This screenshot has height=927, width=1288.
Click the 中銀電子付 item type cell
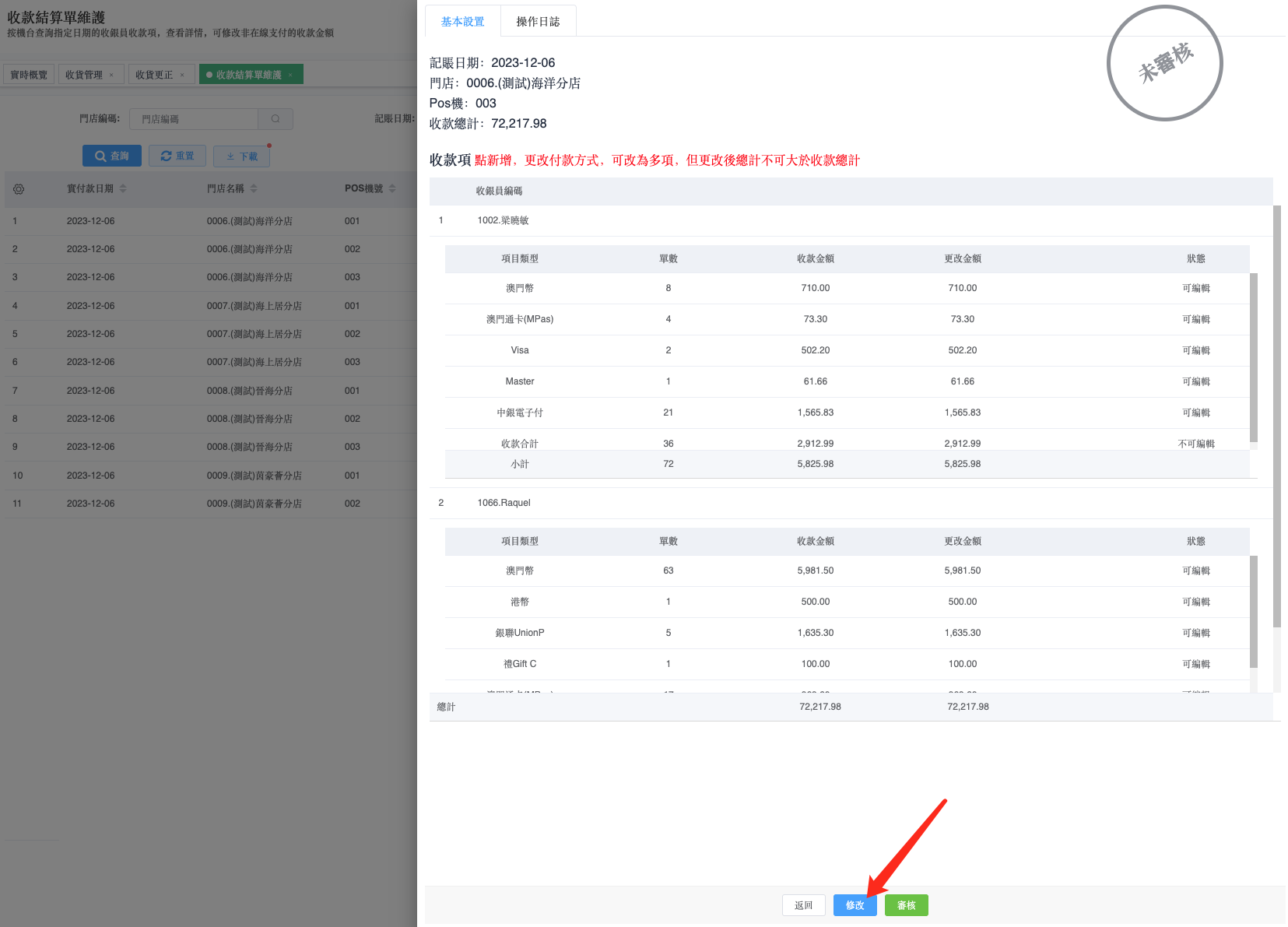tap(520, 413)
